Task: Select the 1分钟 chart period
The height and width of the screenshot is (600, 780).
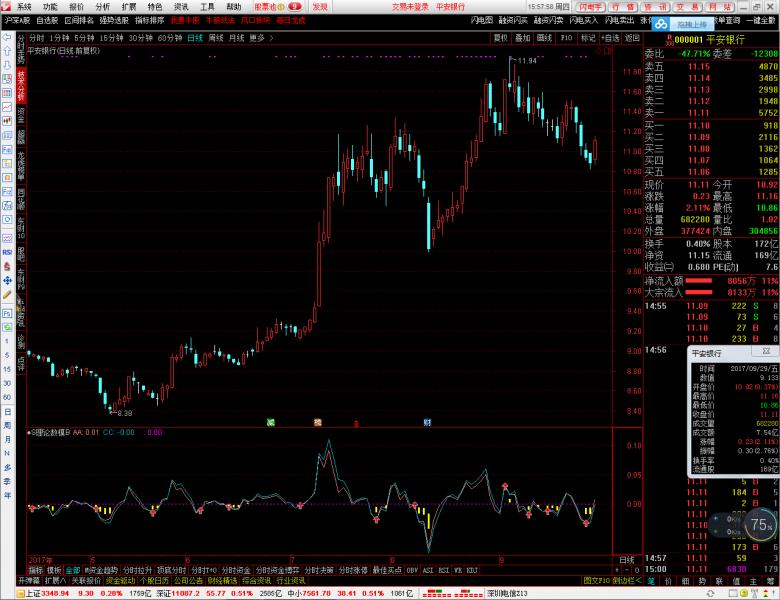Action: (x=59, y=38)
